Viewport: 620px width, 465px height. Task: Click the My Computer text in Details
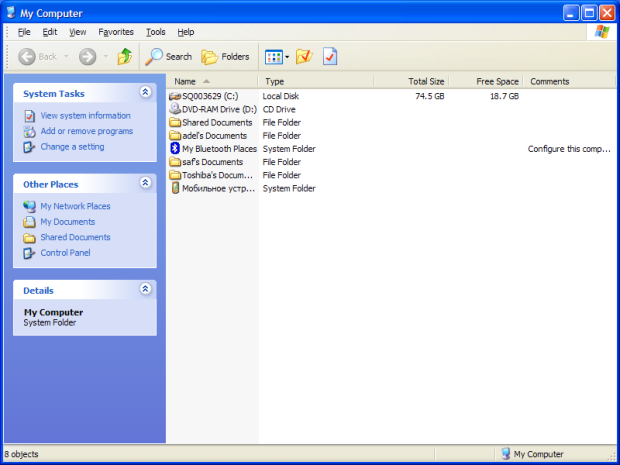coord(53,312)
